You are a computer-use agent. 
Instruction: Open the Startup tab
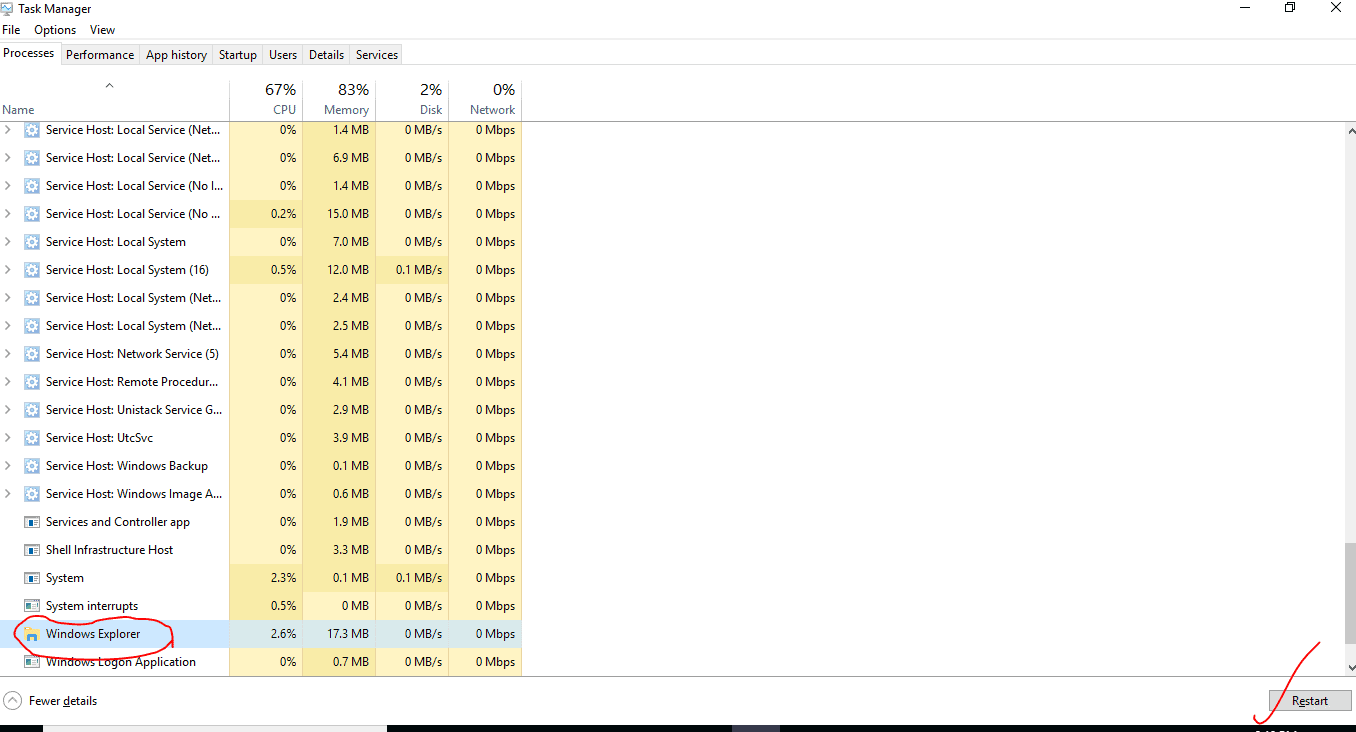point(238,55)
